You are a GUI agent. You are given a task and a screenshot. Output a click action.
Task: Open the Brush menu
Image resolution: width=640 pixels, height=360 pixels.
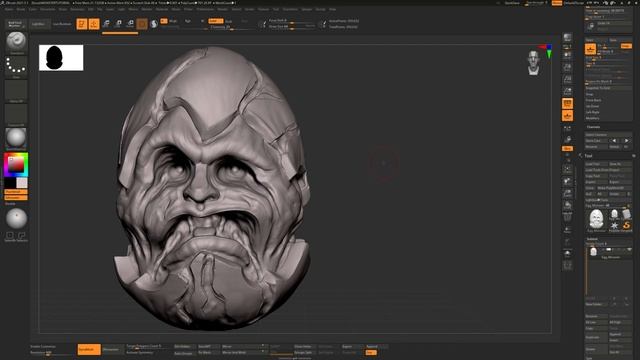click(x=20, y=9)
